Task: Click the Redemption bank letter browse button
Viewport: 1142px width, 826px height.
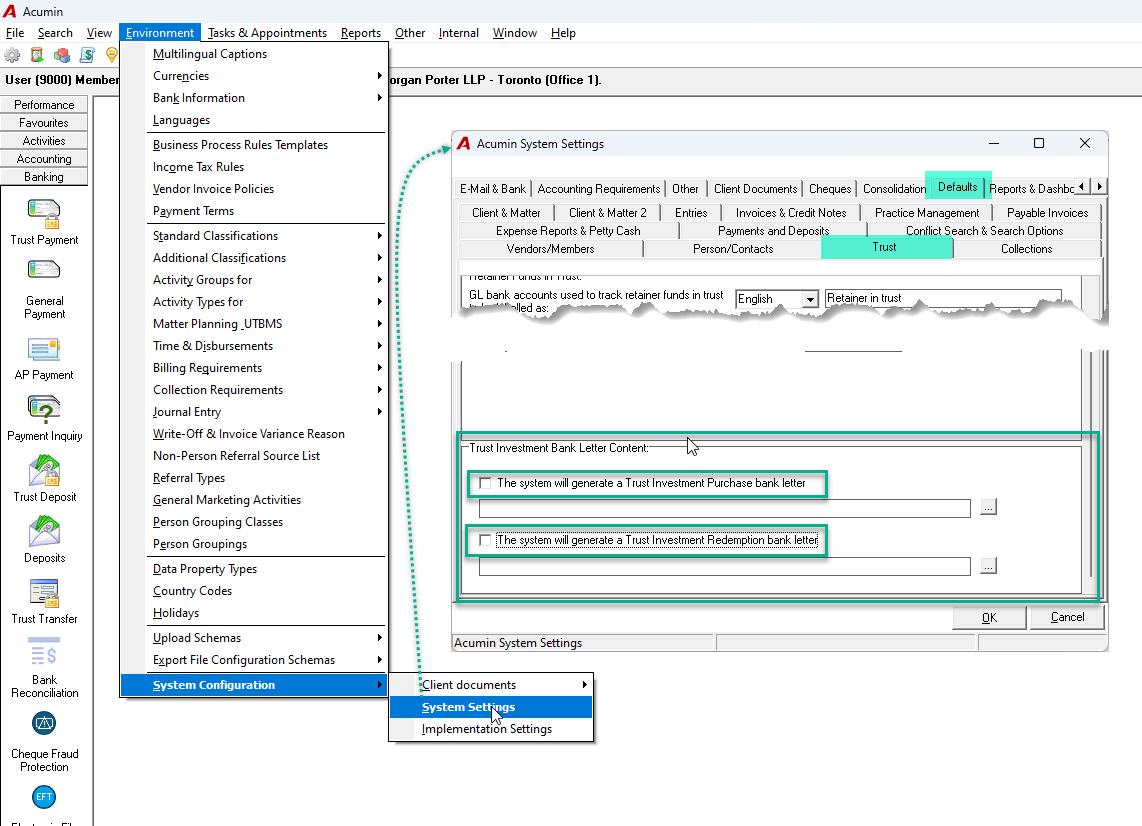Action: (988, 566)
